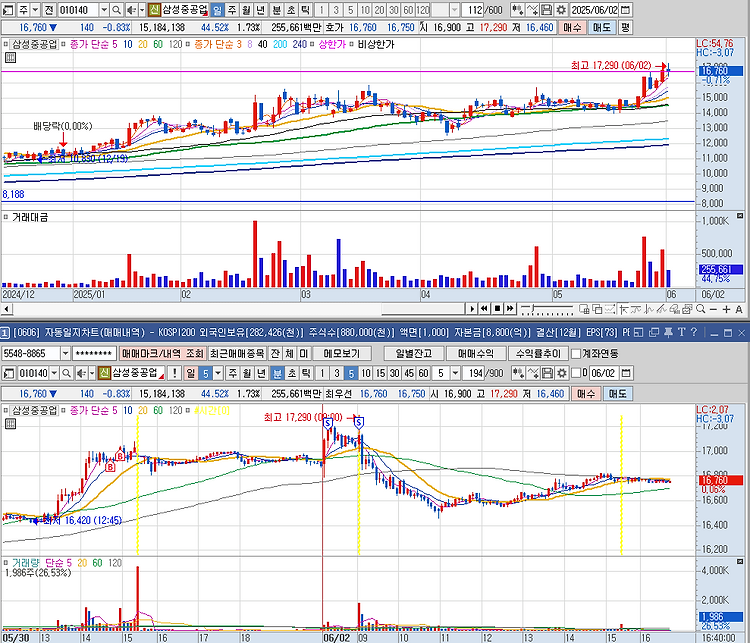Toggle 거래량 legend box in lower volume panel
This screenshot has height=643, width=750.
(x=6, y=563)
